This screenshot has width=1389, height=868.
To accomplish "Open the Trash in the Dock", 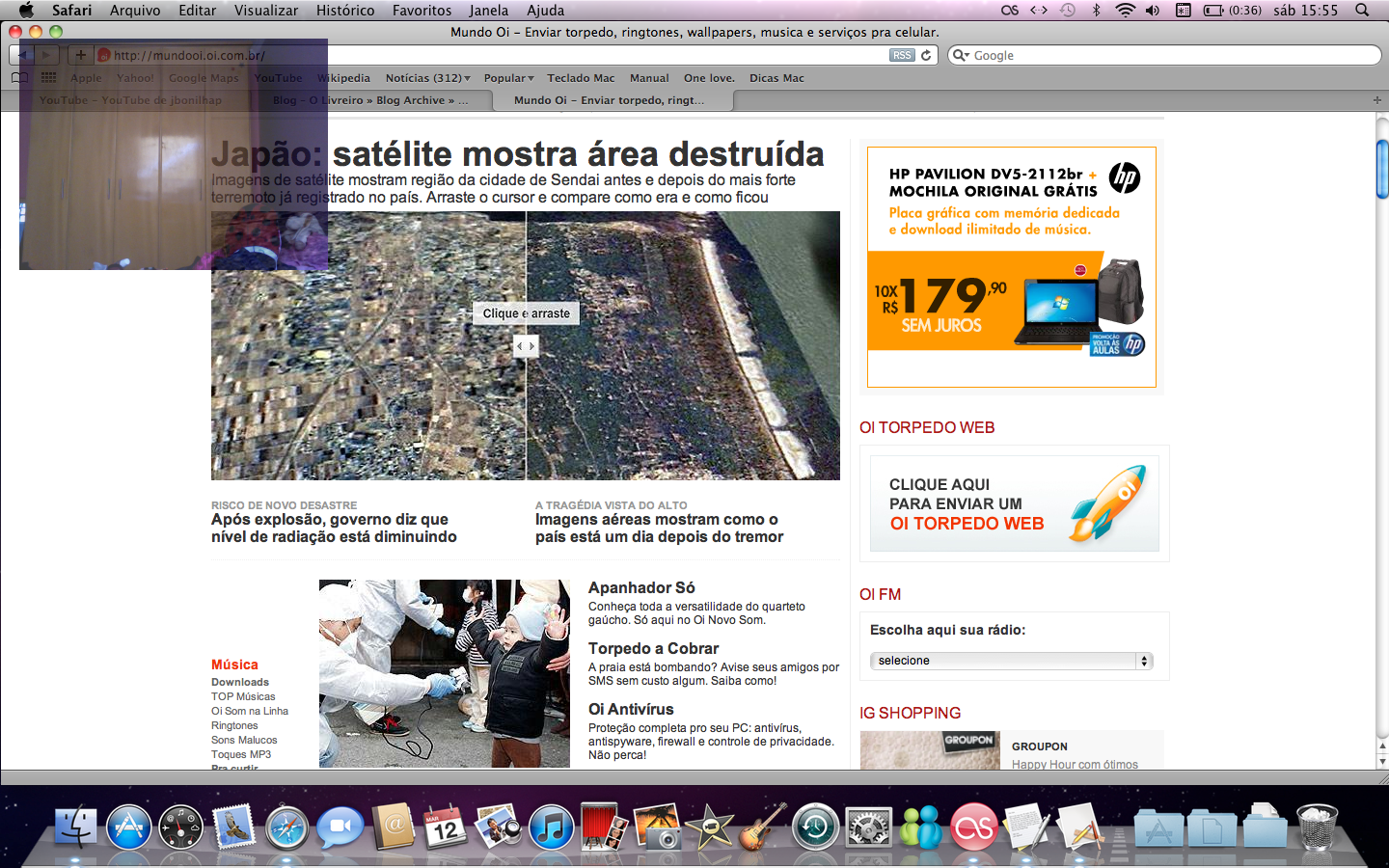I will pos(1317,827).
